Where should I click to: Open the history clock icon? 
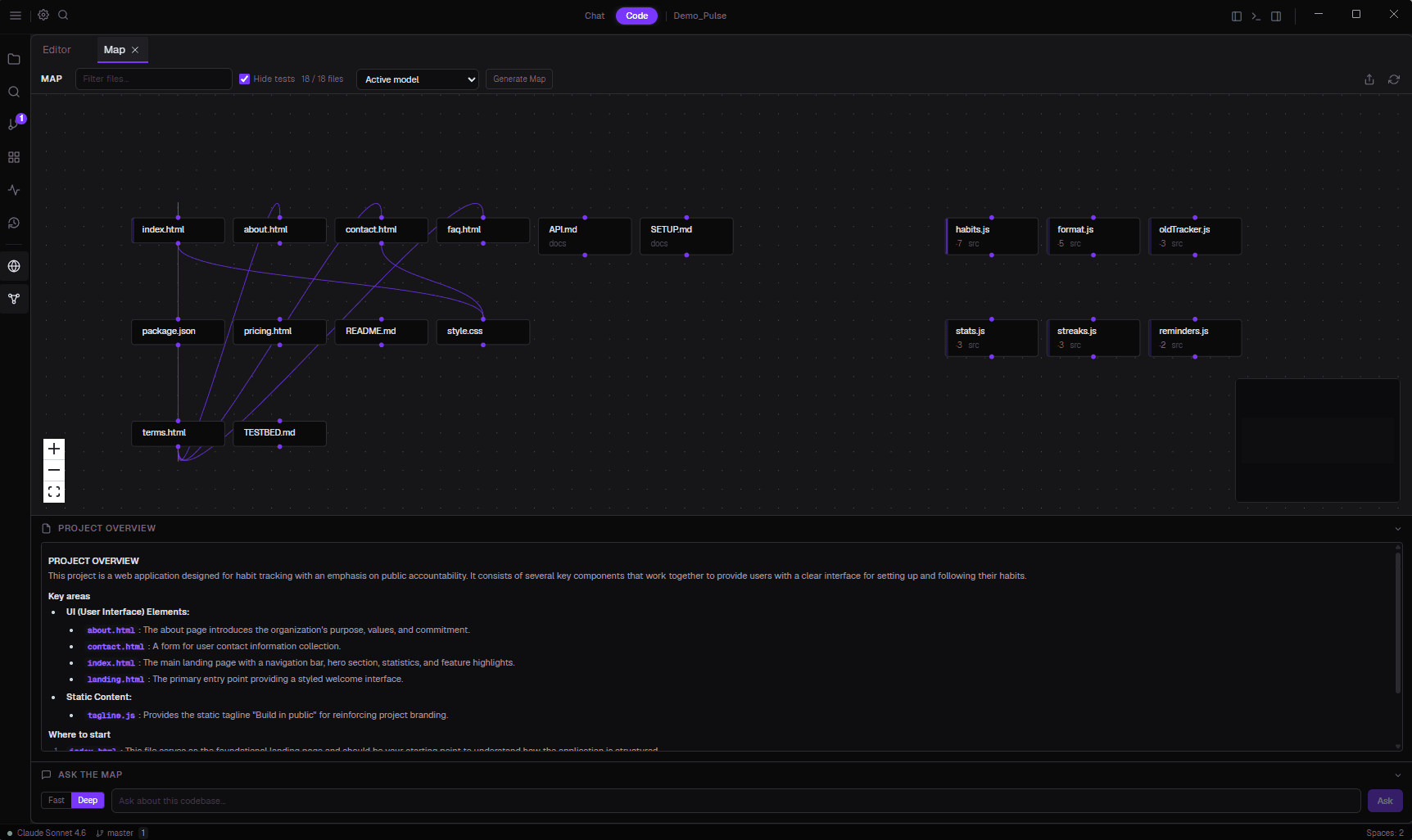click(x=14, y=223)
